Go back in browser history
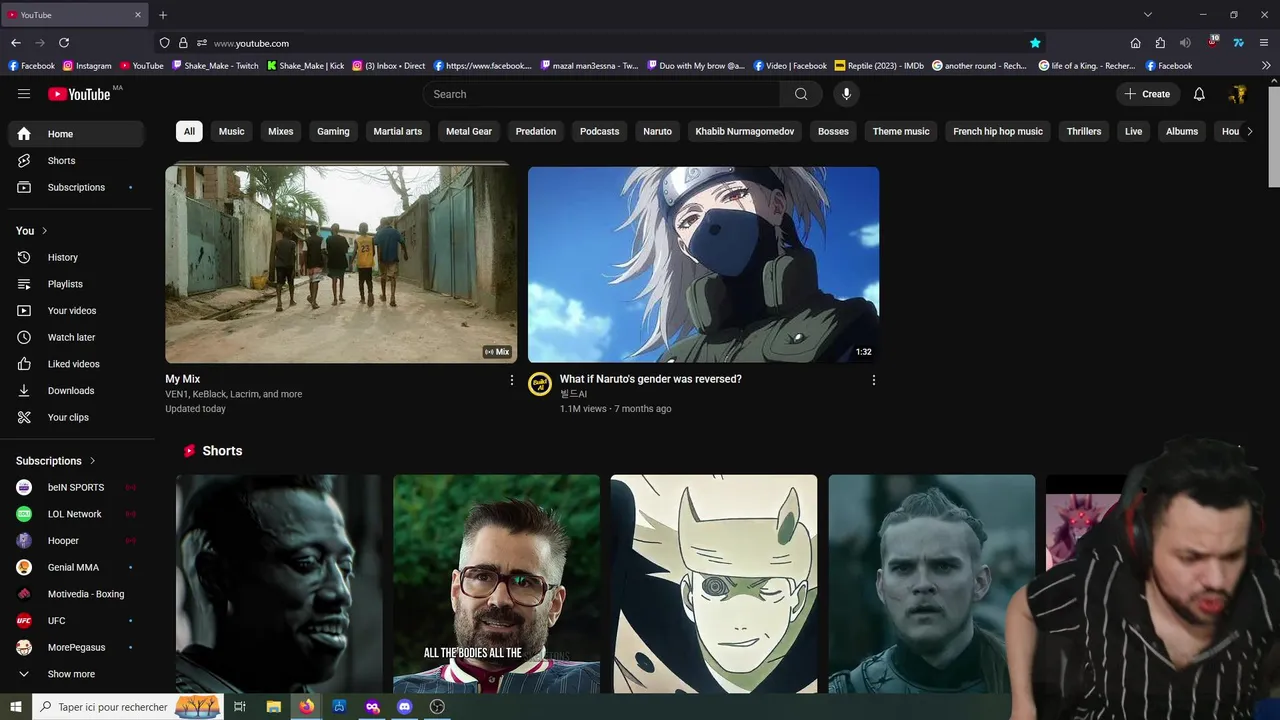The image size is (1280, 720). (16, 43)
